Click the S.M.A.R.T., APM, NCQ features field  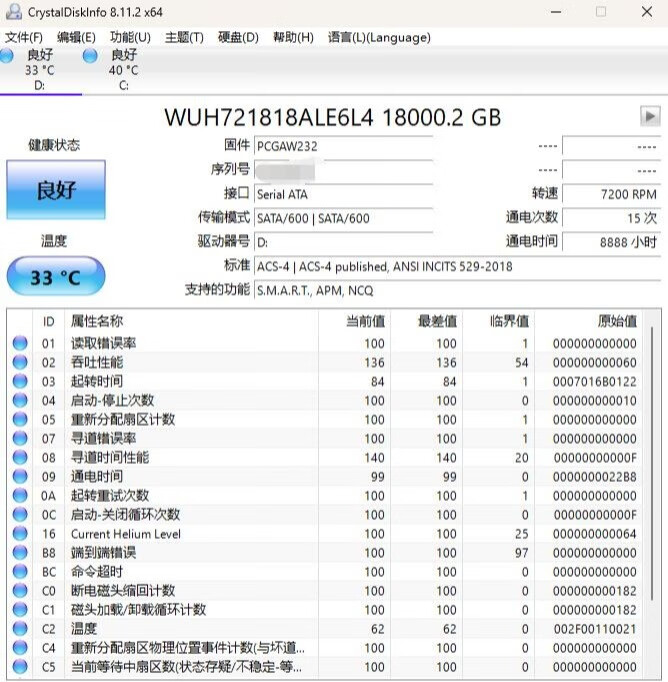point(458,290)
